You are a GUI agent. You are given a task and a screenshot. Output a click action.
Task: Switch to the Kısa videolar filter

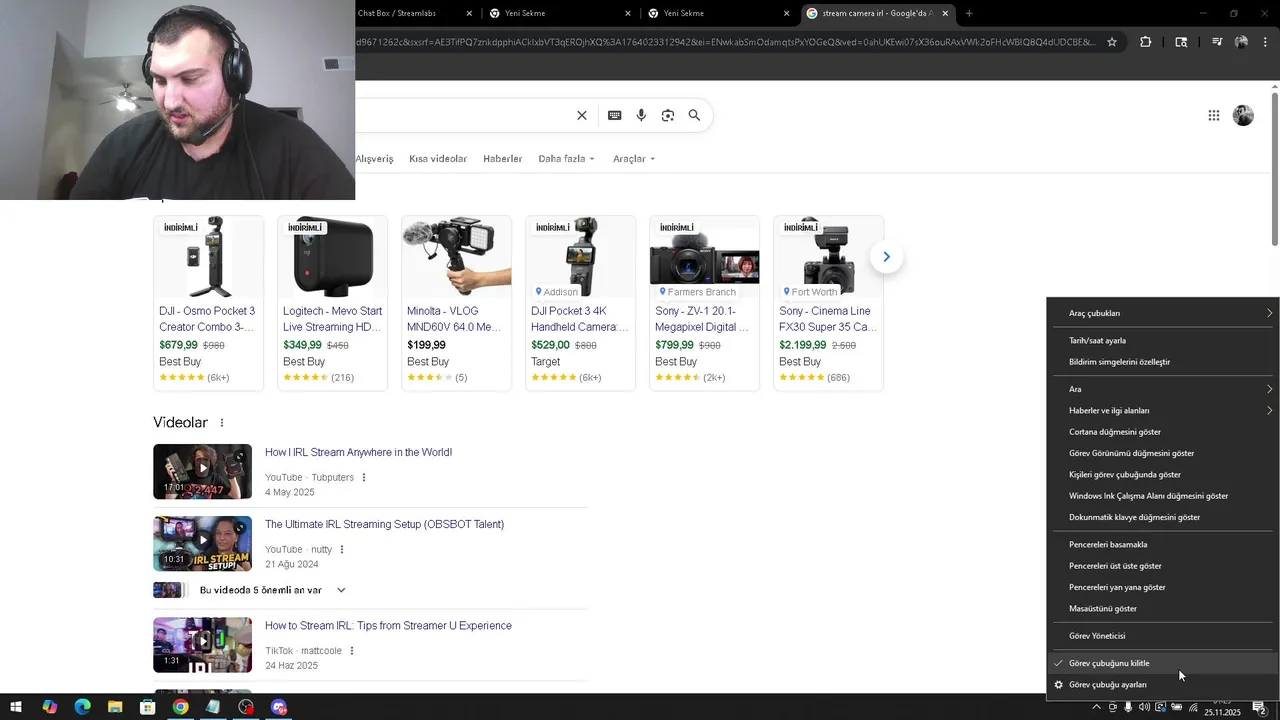click(x=438, y=159)
